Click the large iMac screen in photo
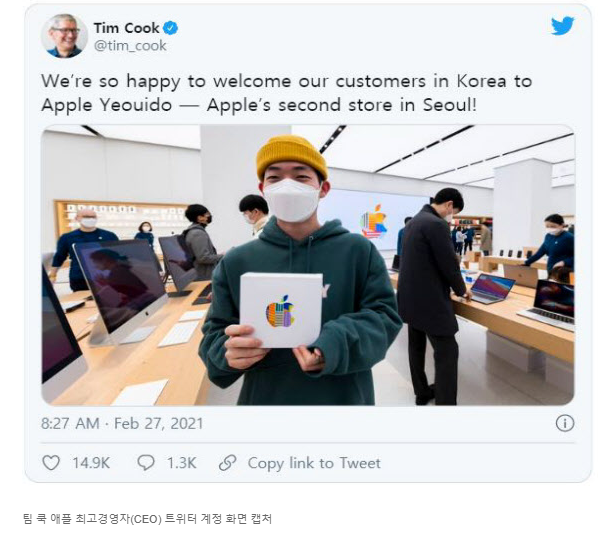599x538 pixels. tap(120, 285)
